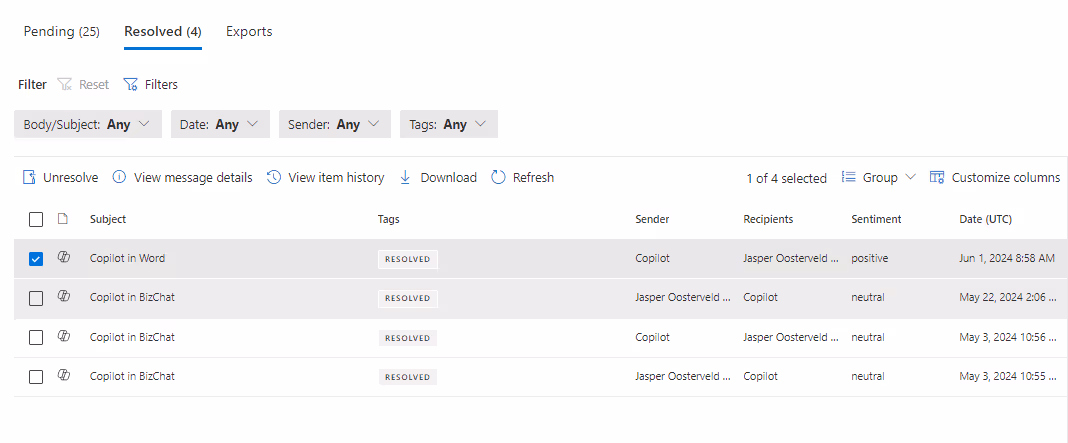Click the May 22, 2024 date cell
Image resolution: width=1068 pixels, height=443 pixels.
1008,298
